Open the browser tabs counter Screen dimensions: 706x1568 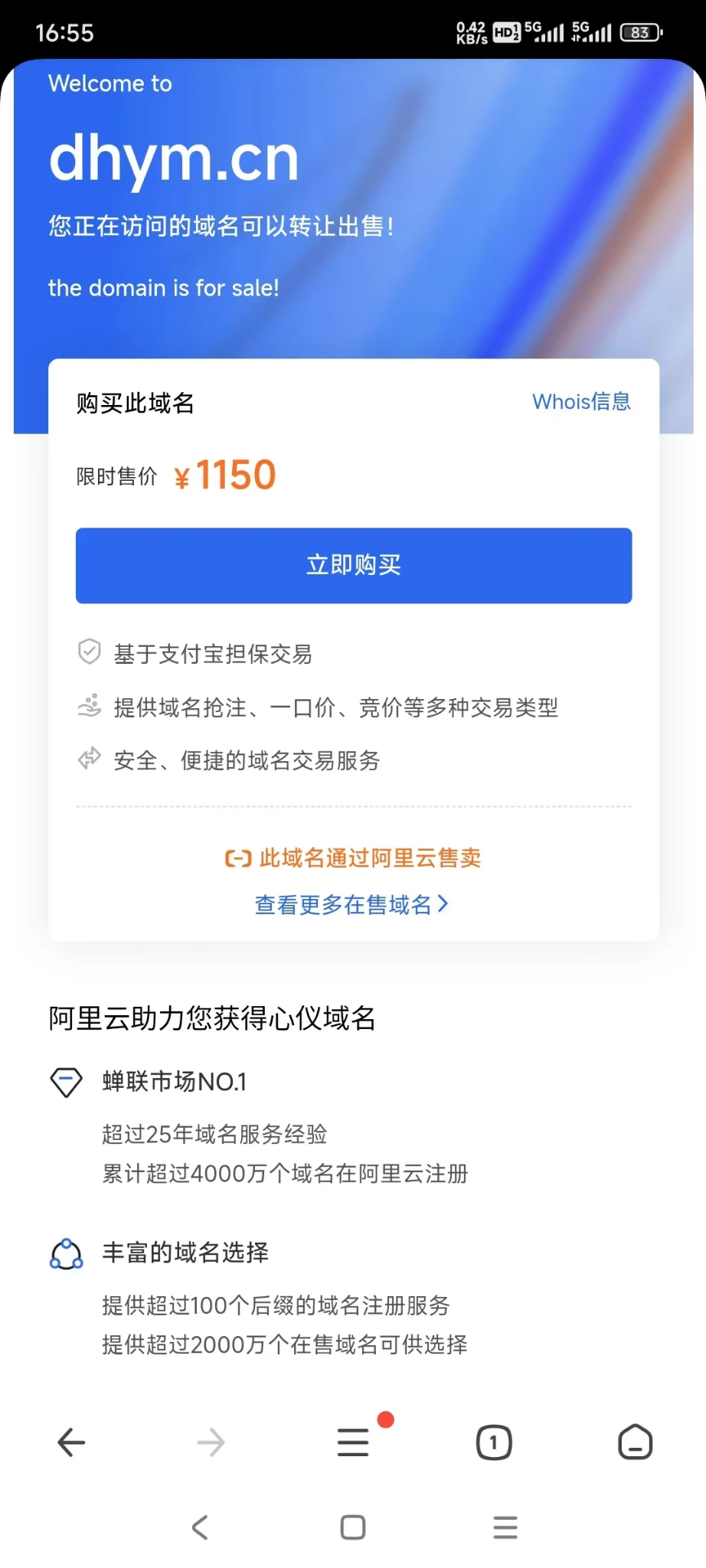pos(494,1442)
